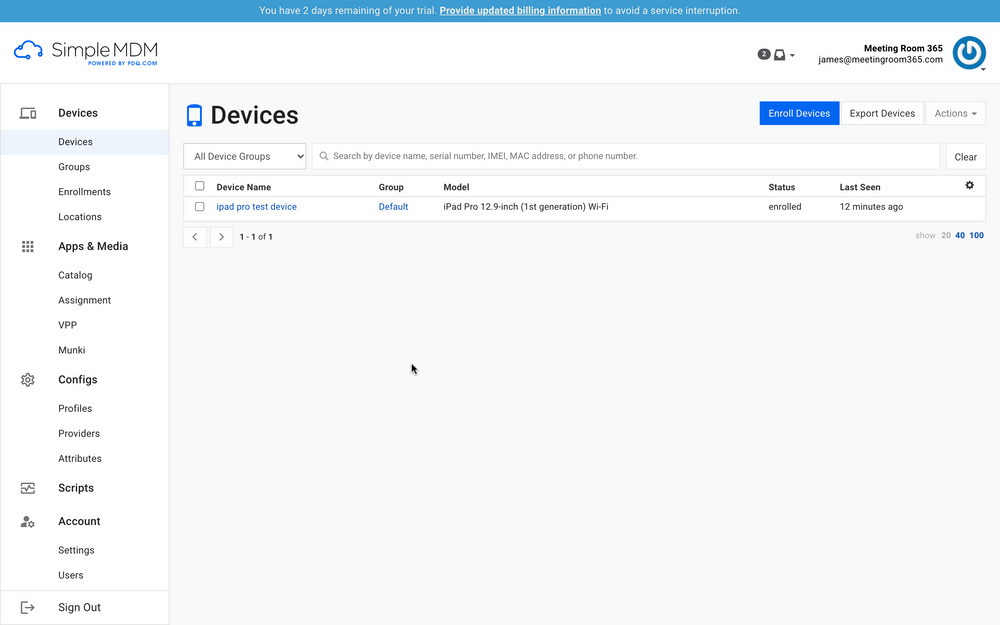Click the SimpleMDM cloud logo
The width and height of the screenshot is (1000, 625).
pyautogui.click(x=27, y=51)
